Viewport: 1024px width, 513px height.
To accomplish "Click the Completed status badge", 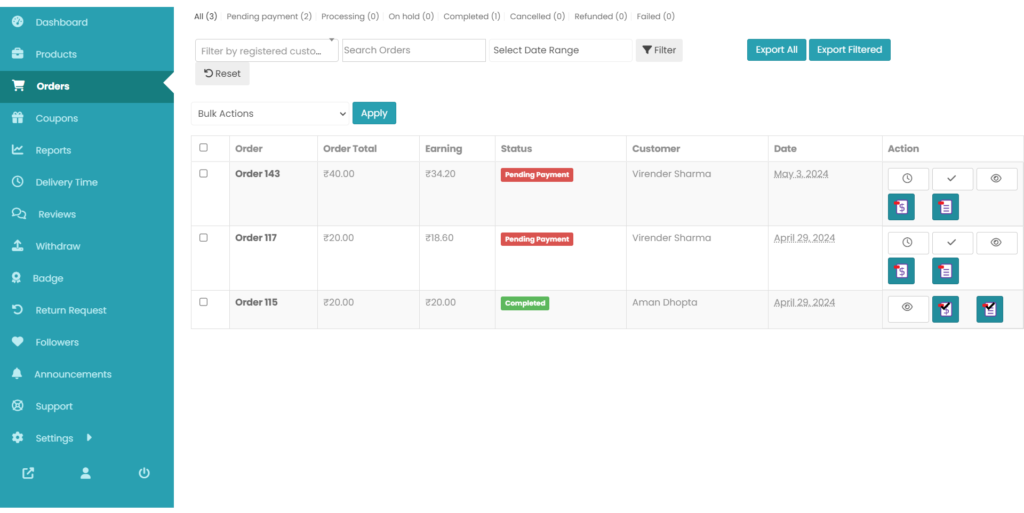I will (x=525, y=303).
